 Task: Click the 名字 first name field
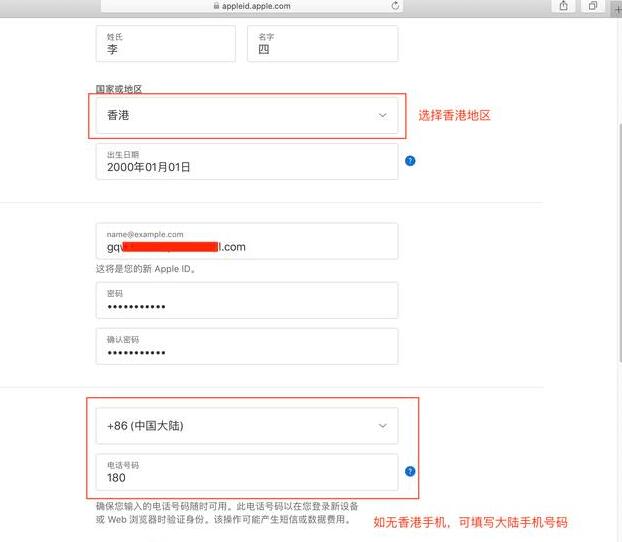point(323,44)
